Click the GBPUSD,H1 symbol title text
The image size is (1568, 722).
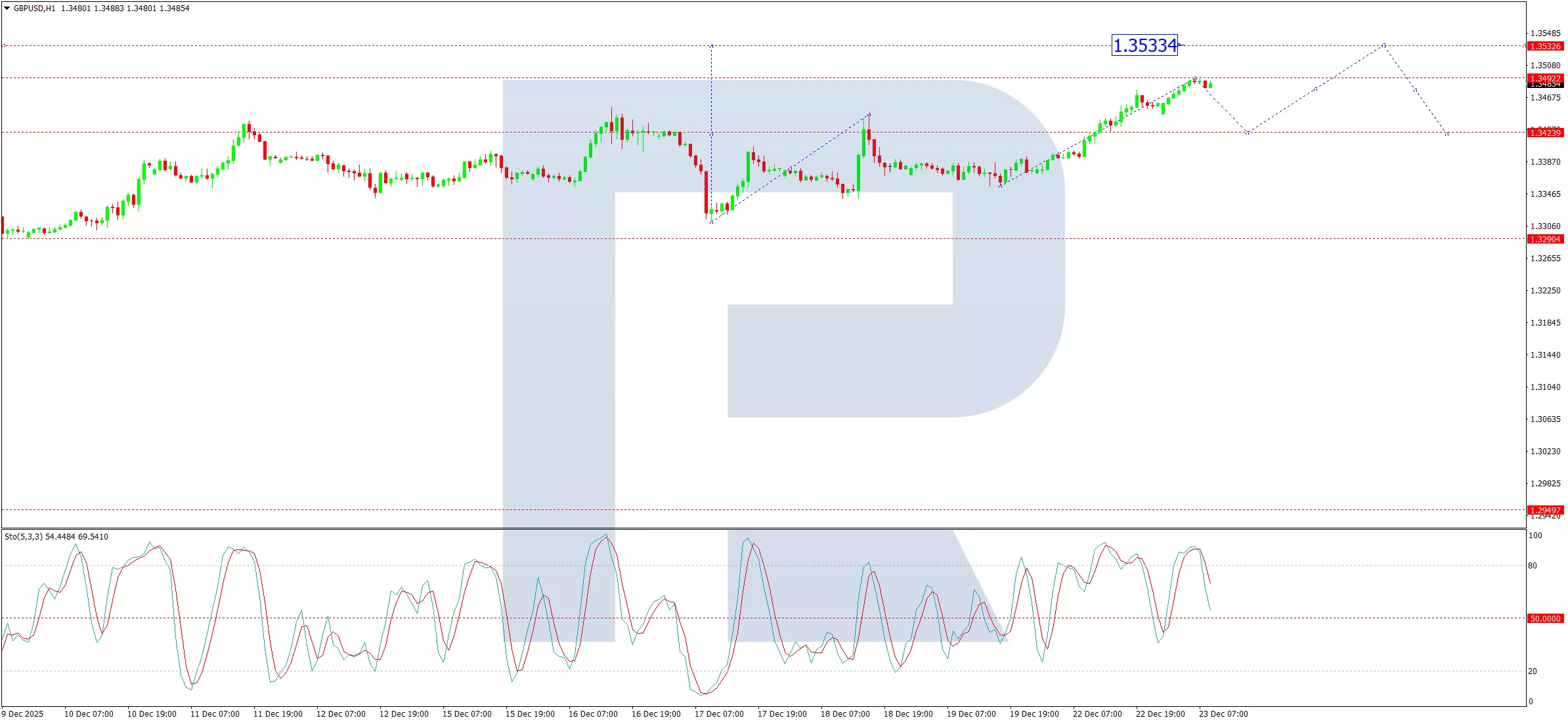(x=34, y=9)
